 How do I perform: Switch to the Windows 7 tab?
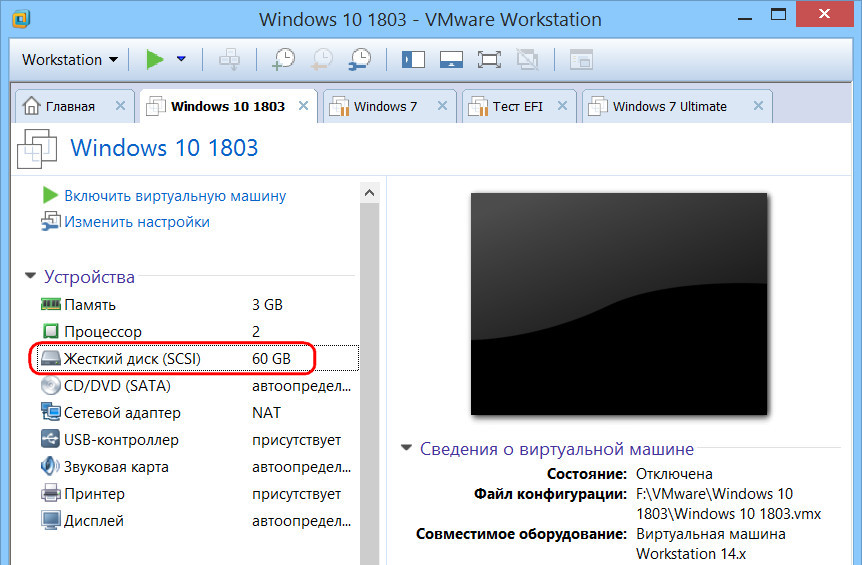(389, 106)
